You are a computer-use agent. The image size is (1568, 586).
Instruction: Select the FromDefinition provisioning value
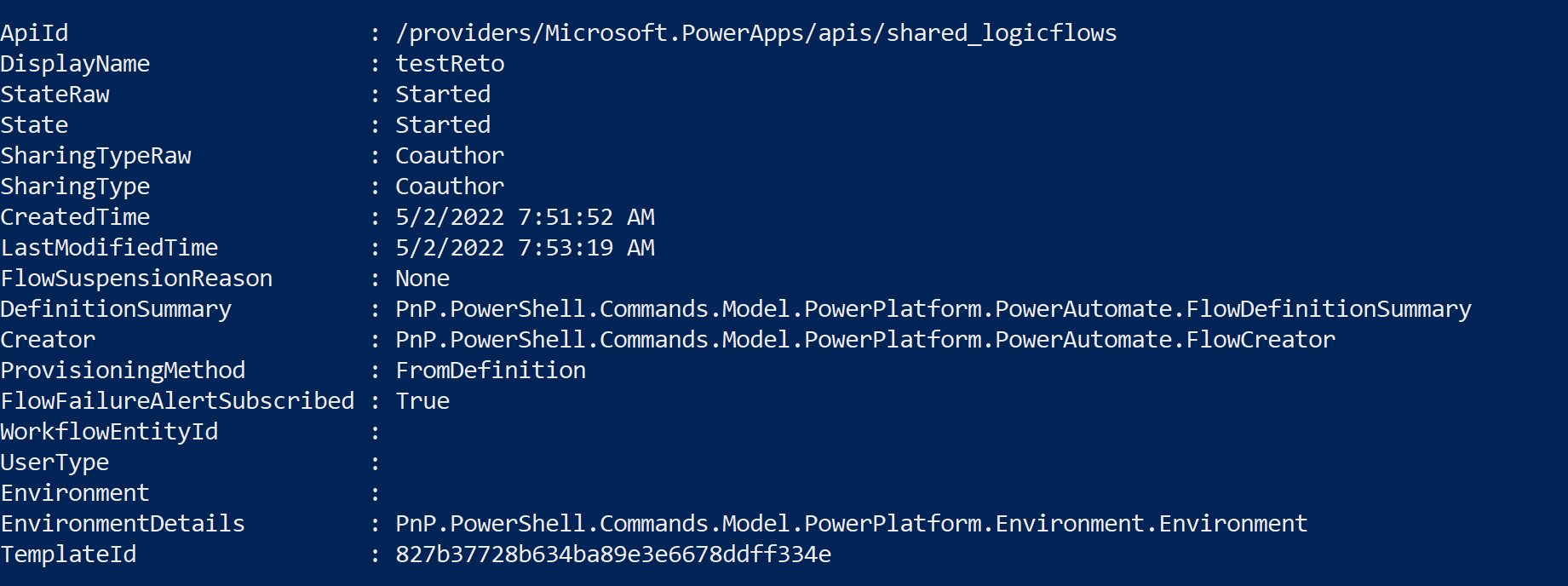point(491,371)
